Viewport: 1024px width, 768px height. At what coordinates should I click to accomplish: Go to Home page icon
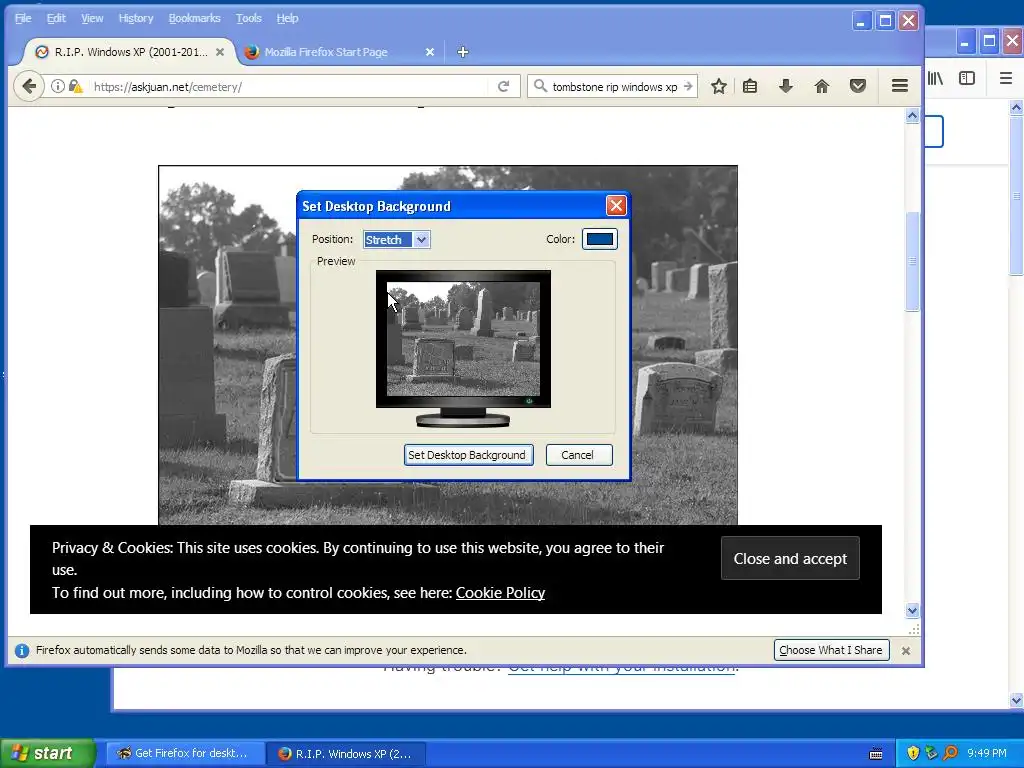pos(822,86)
